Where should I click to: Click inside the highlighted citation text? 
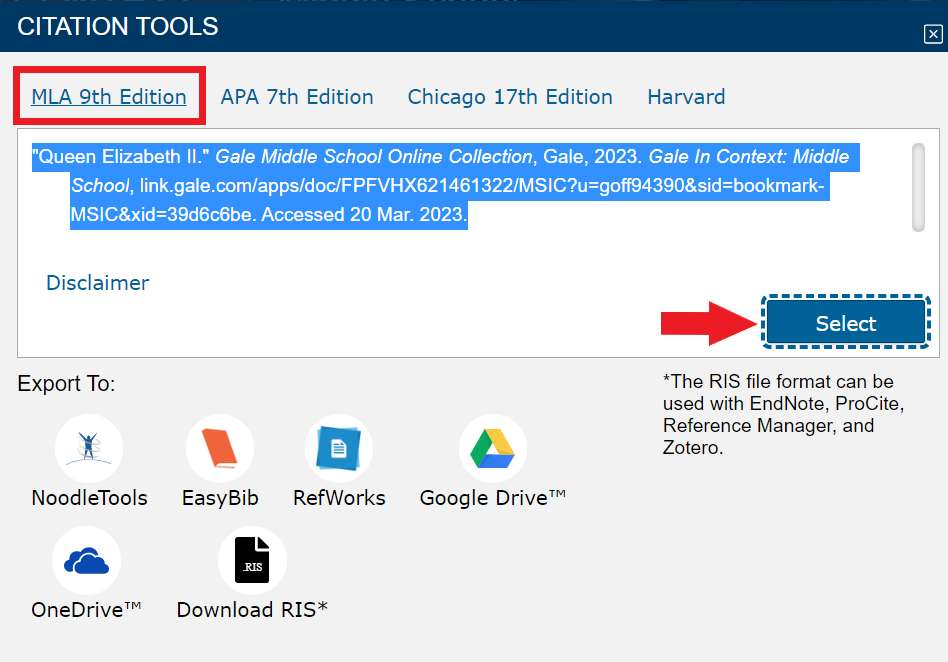coord(445,186)
